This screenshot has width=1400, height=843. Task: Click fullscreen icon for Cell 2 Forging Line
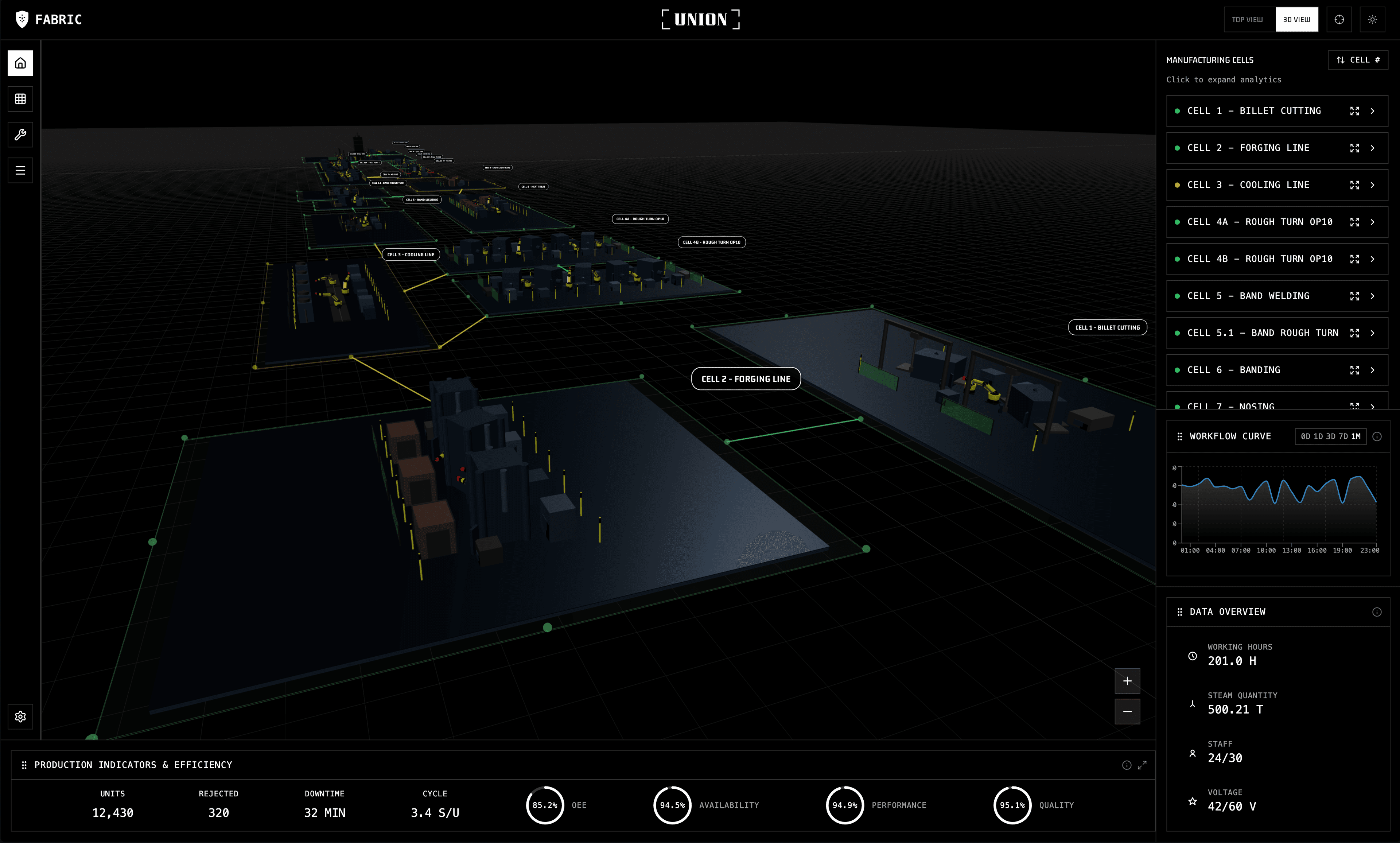click(x=1354, y=148)
